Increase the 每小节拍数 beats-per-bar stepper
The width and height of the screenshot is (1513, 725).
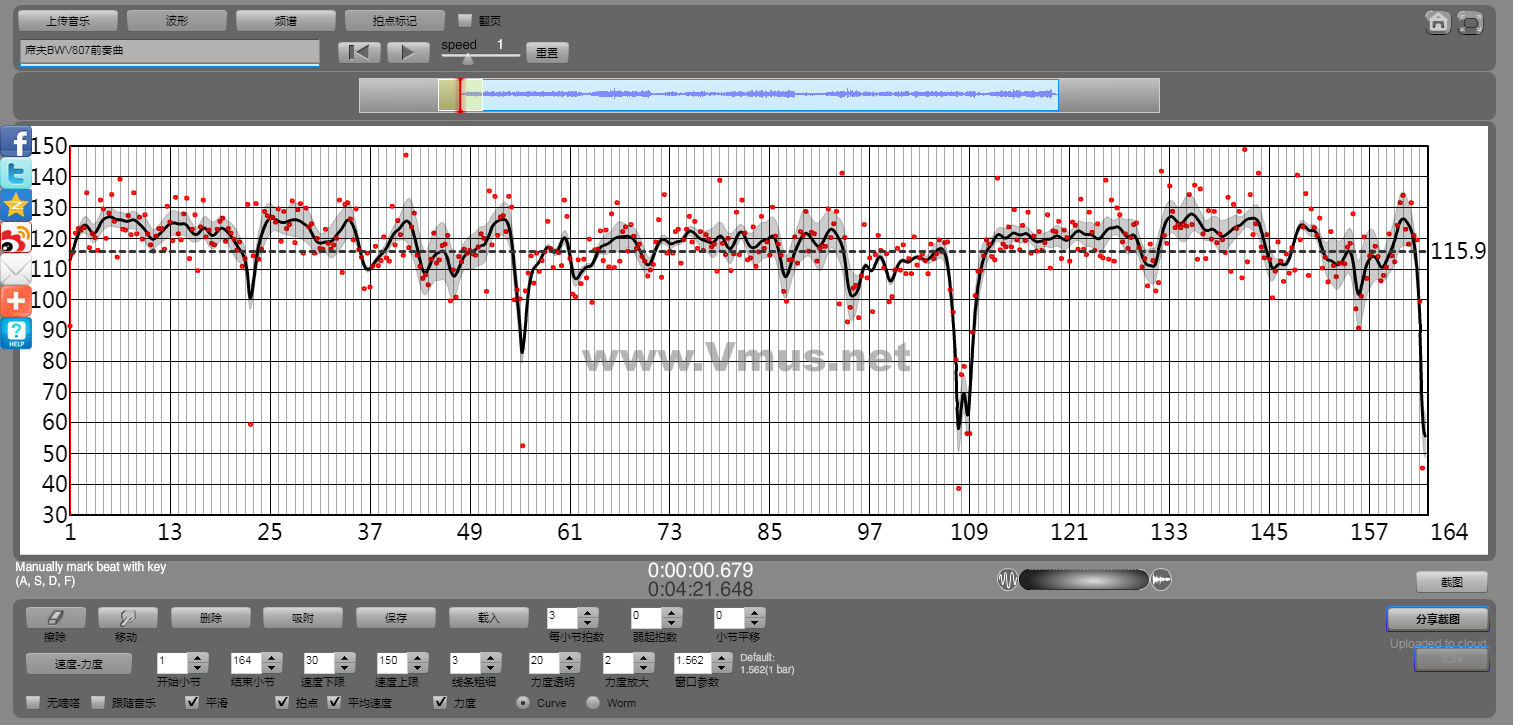point(588,613)
